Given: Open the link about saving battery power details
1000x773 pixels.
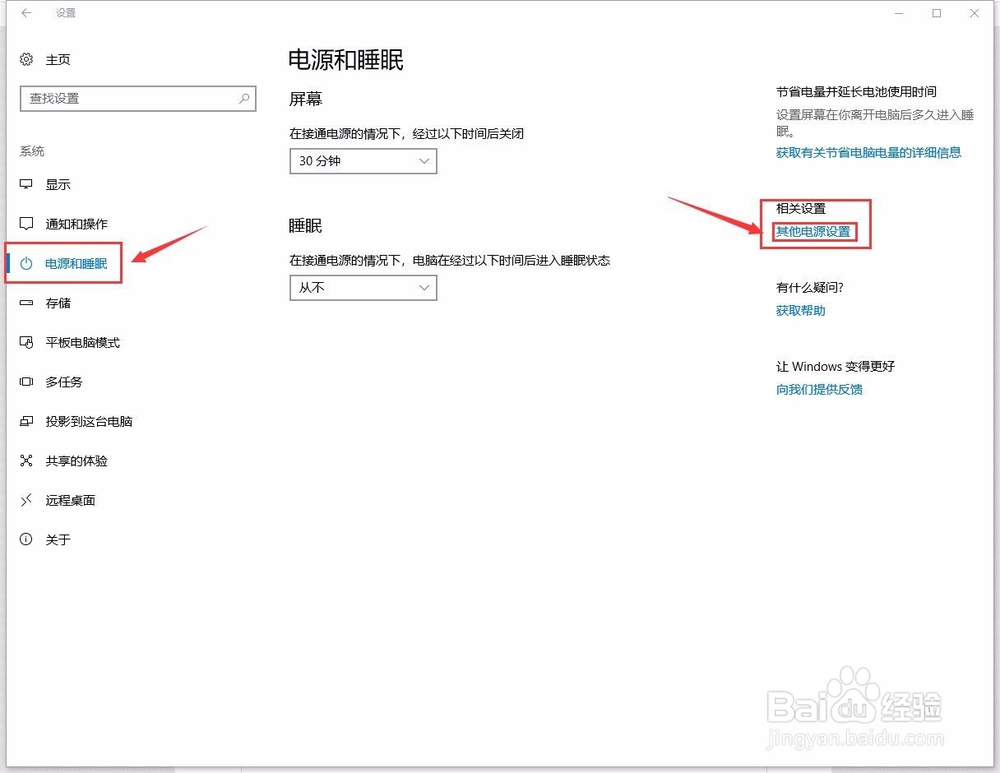Looking at the screenshot, I should point(867,153).
